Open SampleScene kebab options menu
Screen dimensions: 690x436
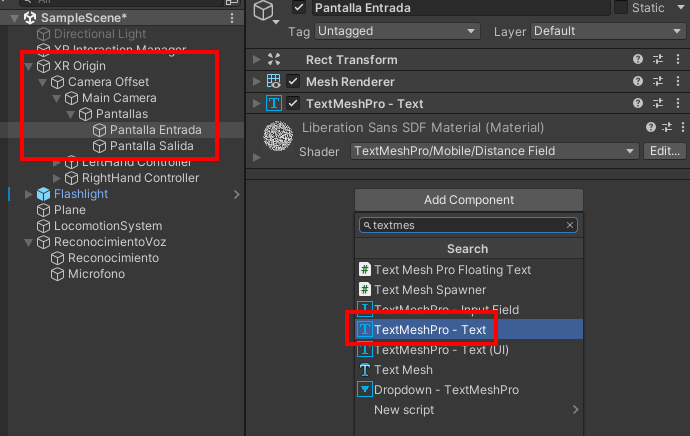click(232, 18)
